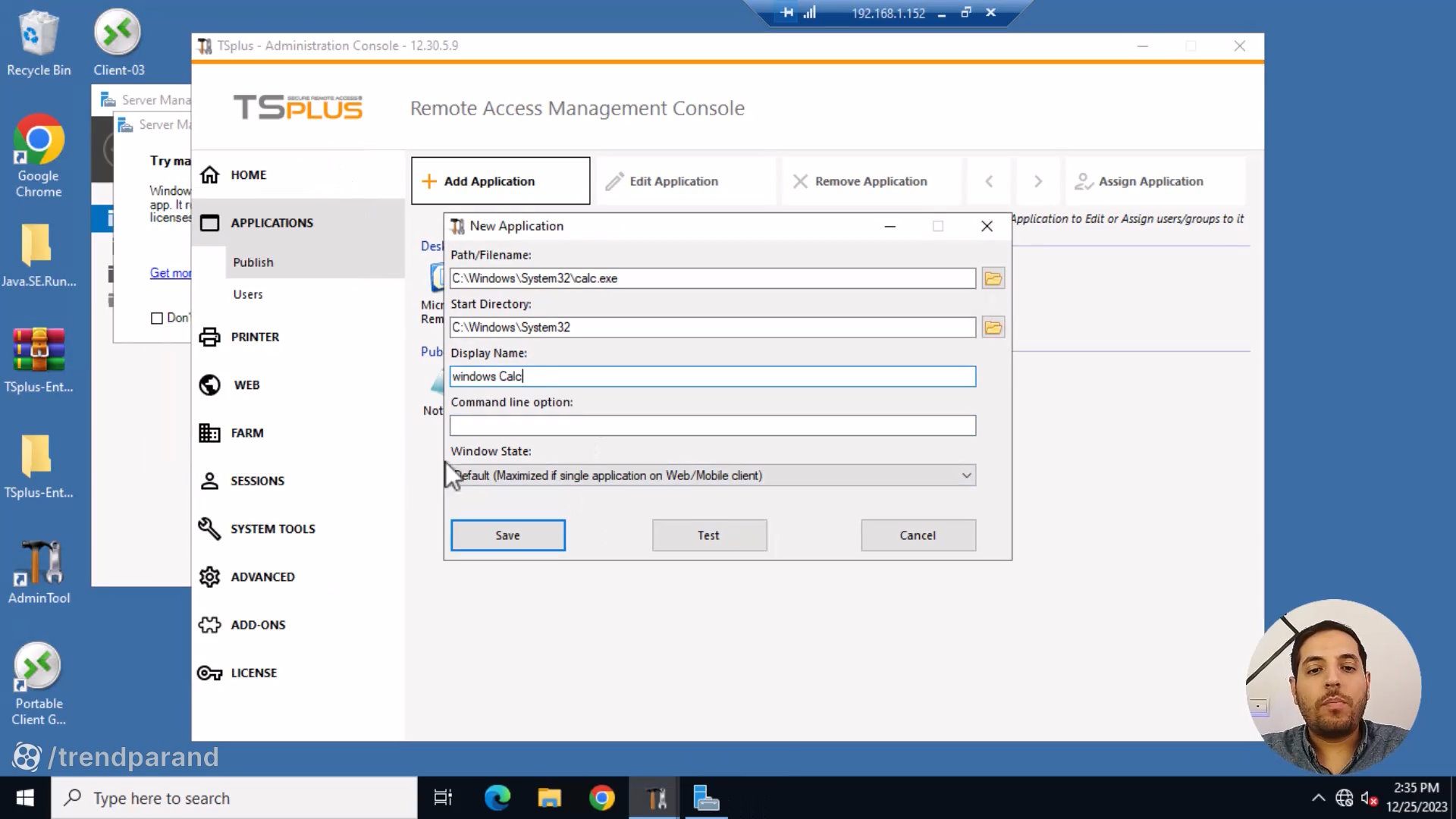Screen dimensions: 1456x819
Task: Minimize the New Application dialog
Action: (x=890, y=226)
